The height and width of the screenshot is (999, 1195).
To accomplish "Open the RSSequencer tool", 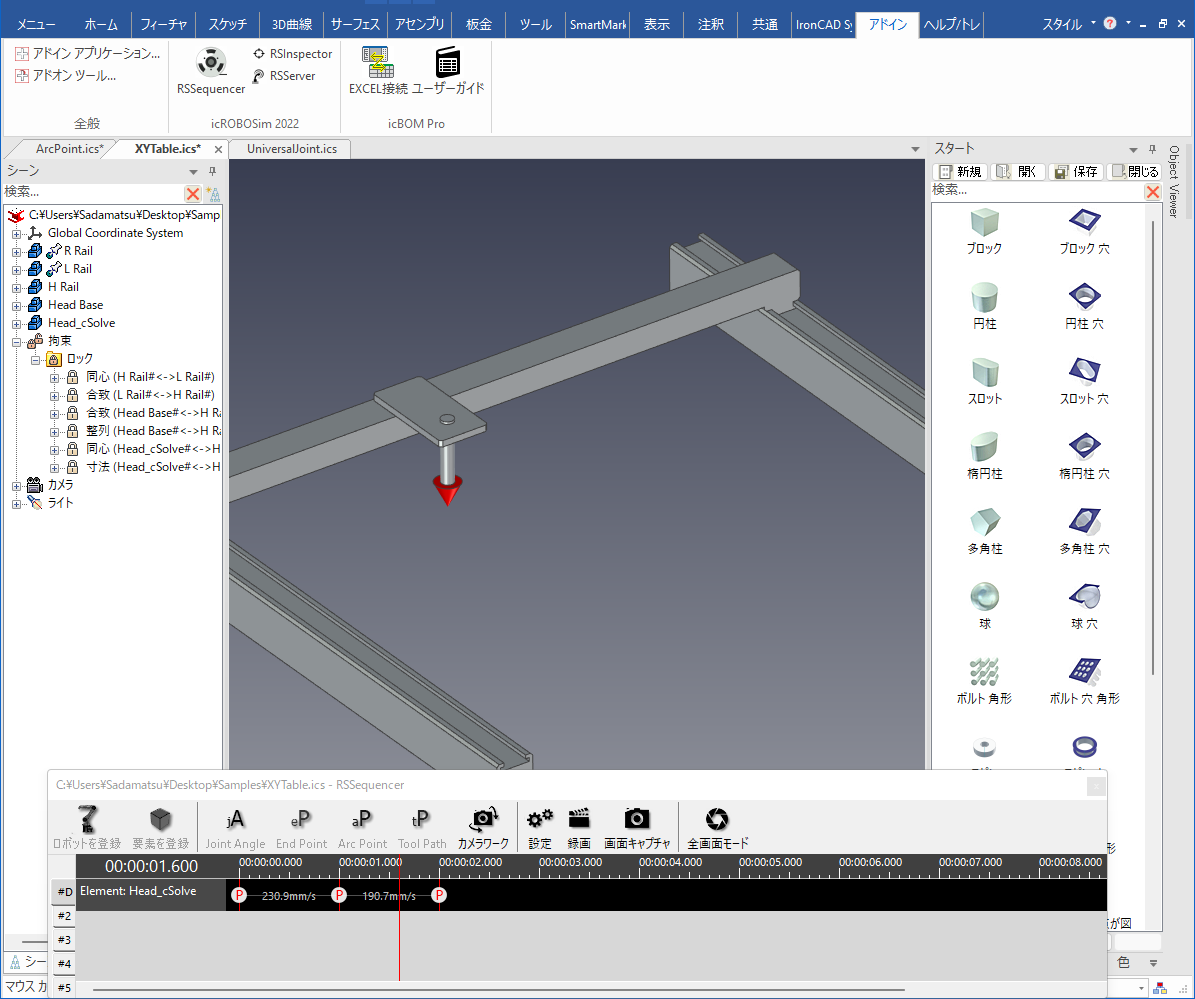I will coord(211,71).
